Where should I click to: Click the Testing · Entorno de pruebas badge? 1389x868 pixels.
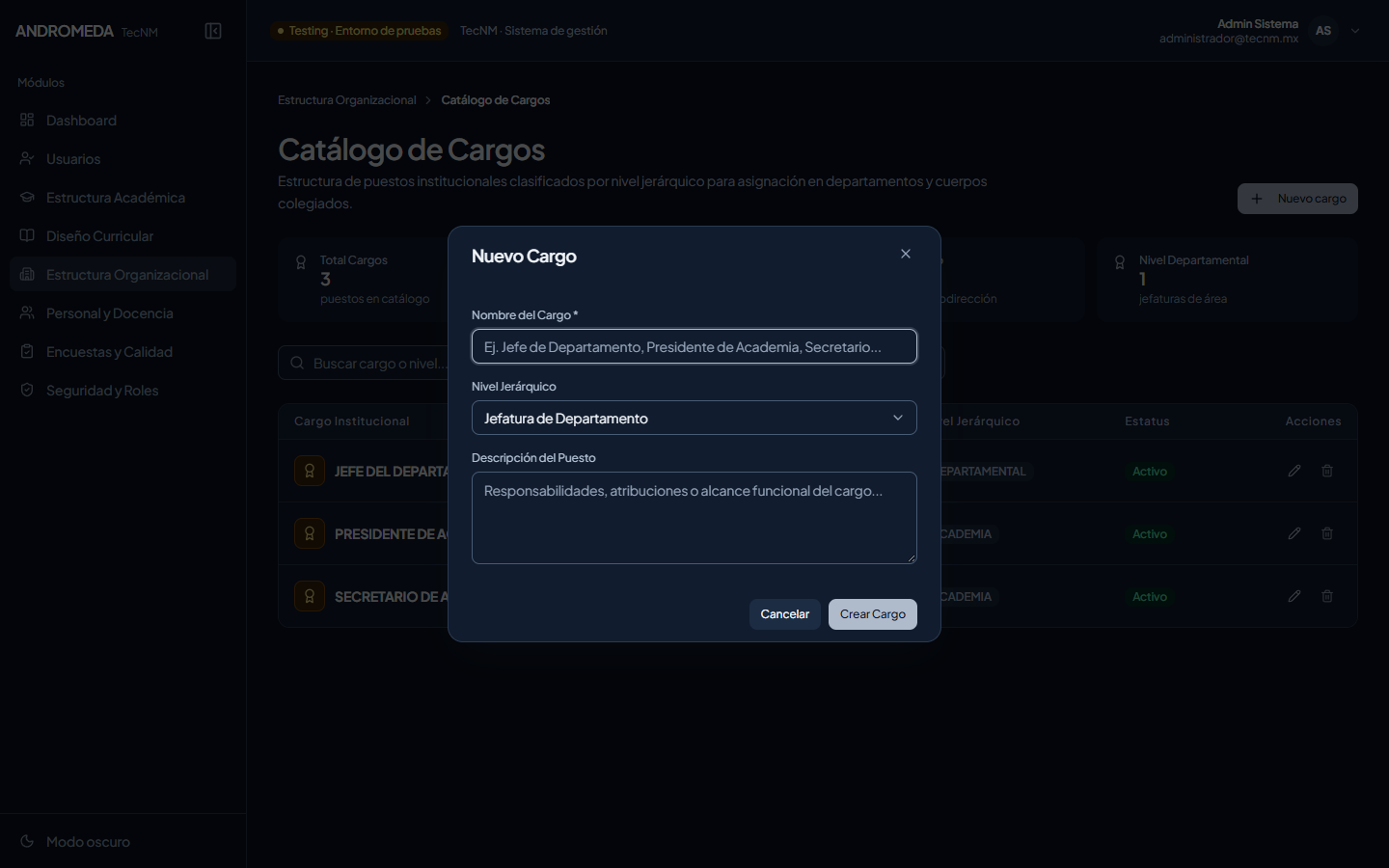point(359,31)
